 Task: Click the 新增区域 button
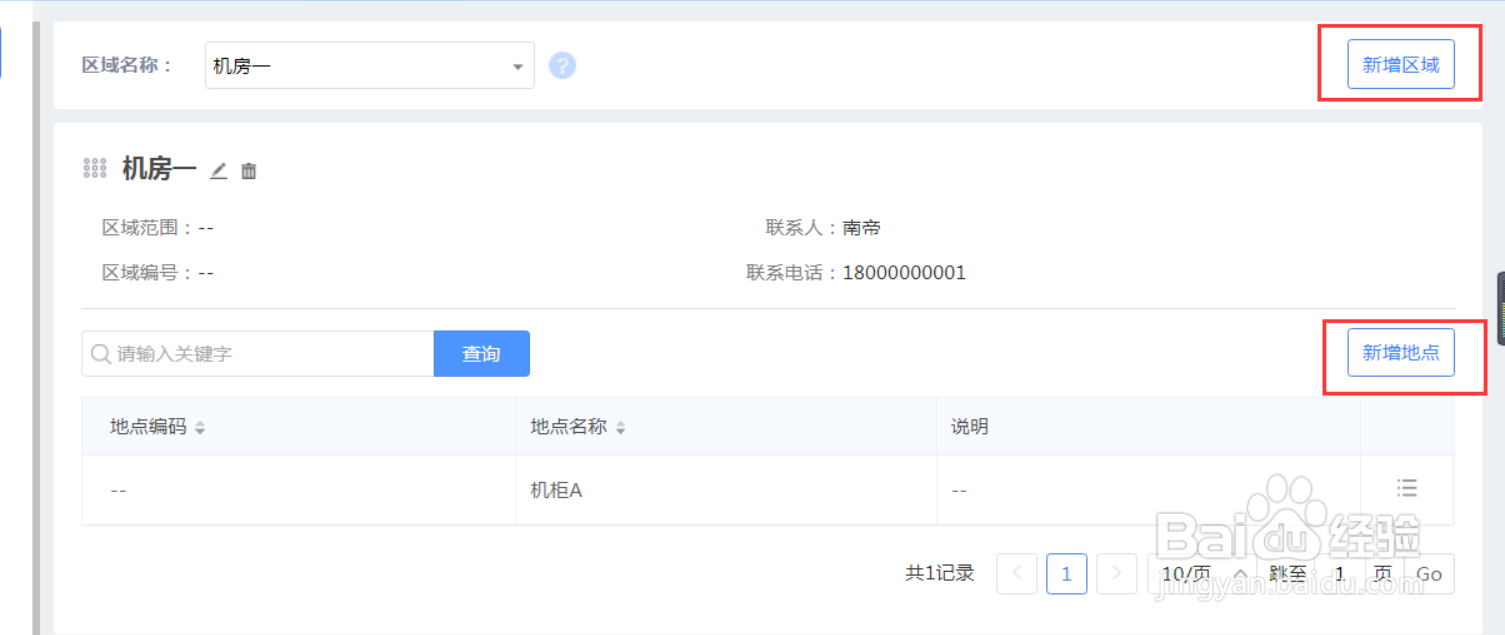(x=1400, y=65)
